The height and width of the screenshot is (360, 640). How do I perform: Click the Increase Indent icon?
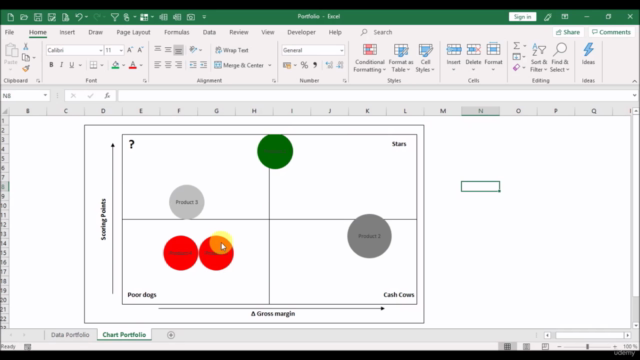click(x=203, y=64)
